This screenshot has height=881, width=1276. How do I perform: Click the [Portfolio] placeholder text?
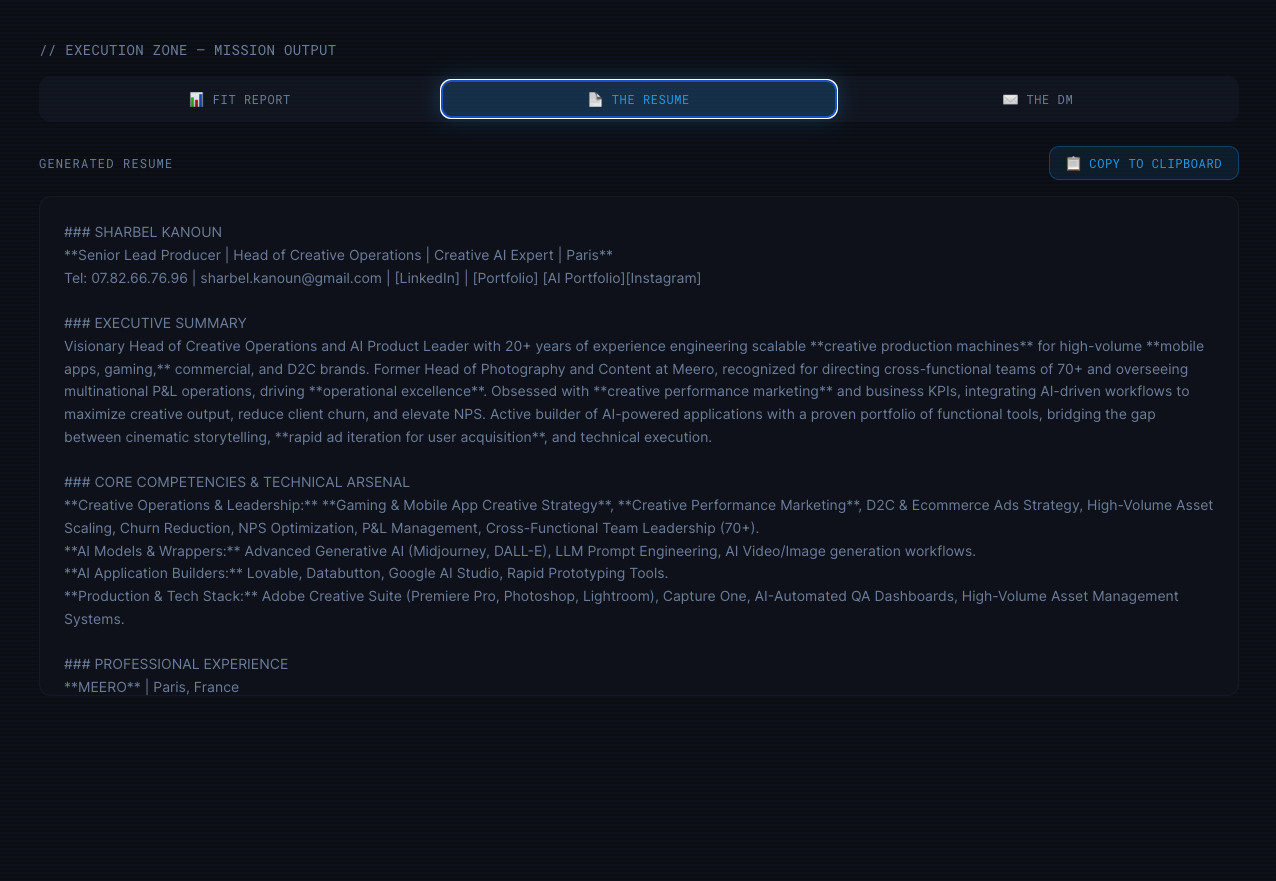tap(505, 278)
